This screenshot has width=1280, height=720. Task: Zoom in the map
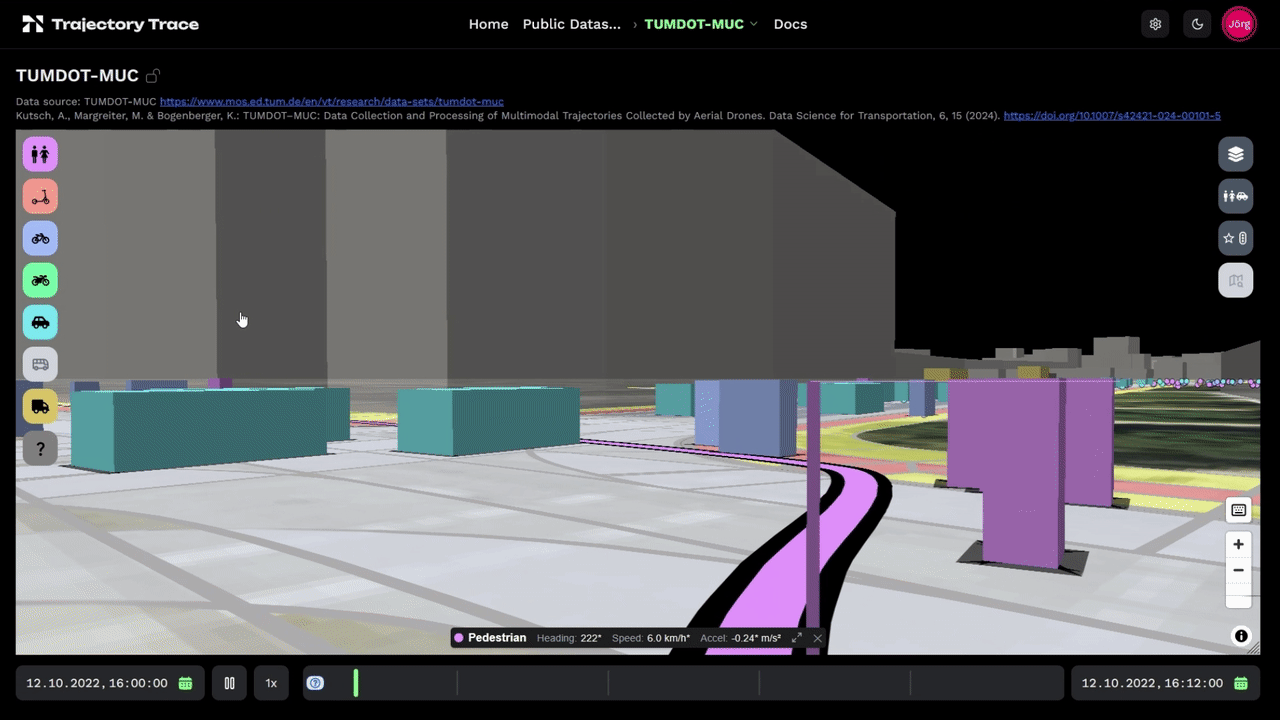click(1238, 544)
